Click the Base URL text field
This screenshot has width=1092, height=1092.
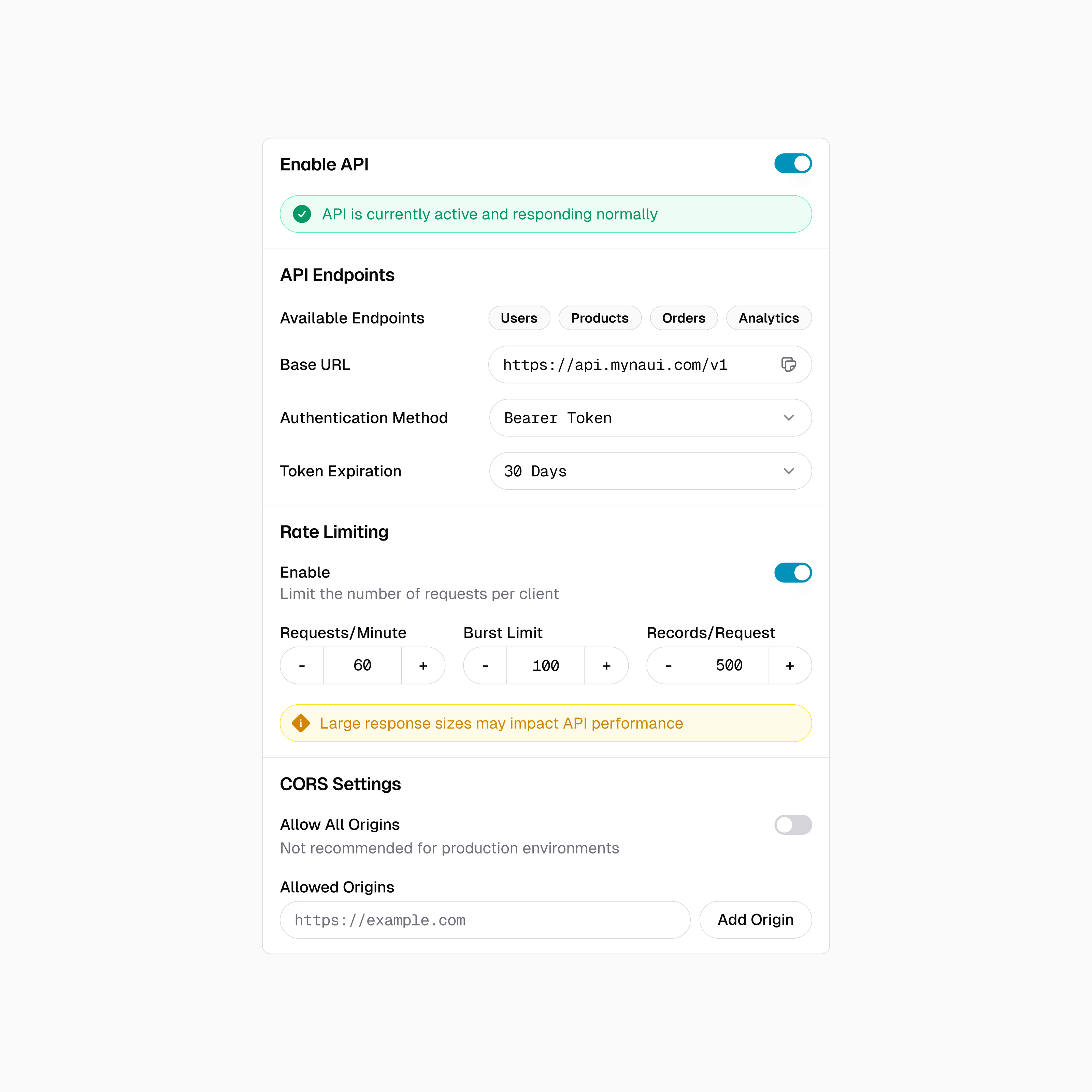(633, 364)
